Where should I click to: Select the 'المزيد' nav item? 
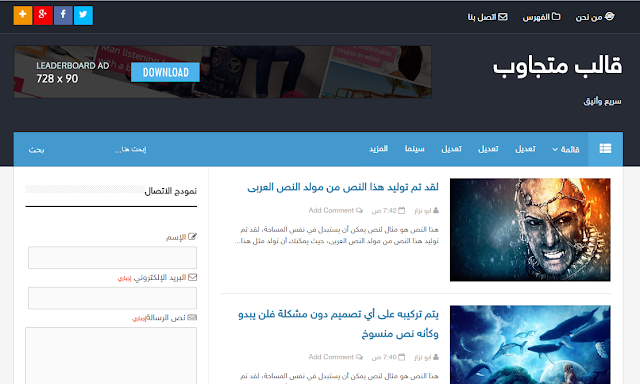pos(378,149)
